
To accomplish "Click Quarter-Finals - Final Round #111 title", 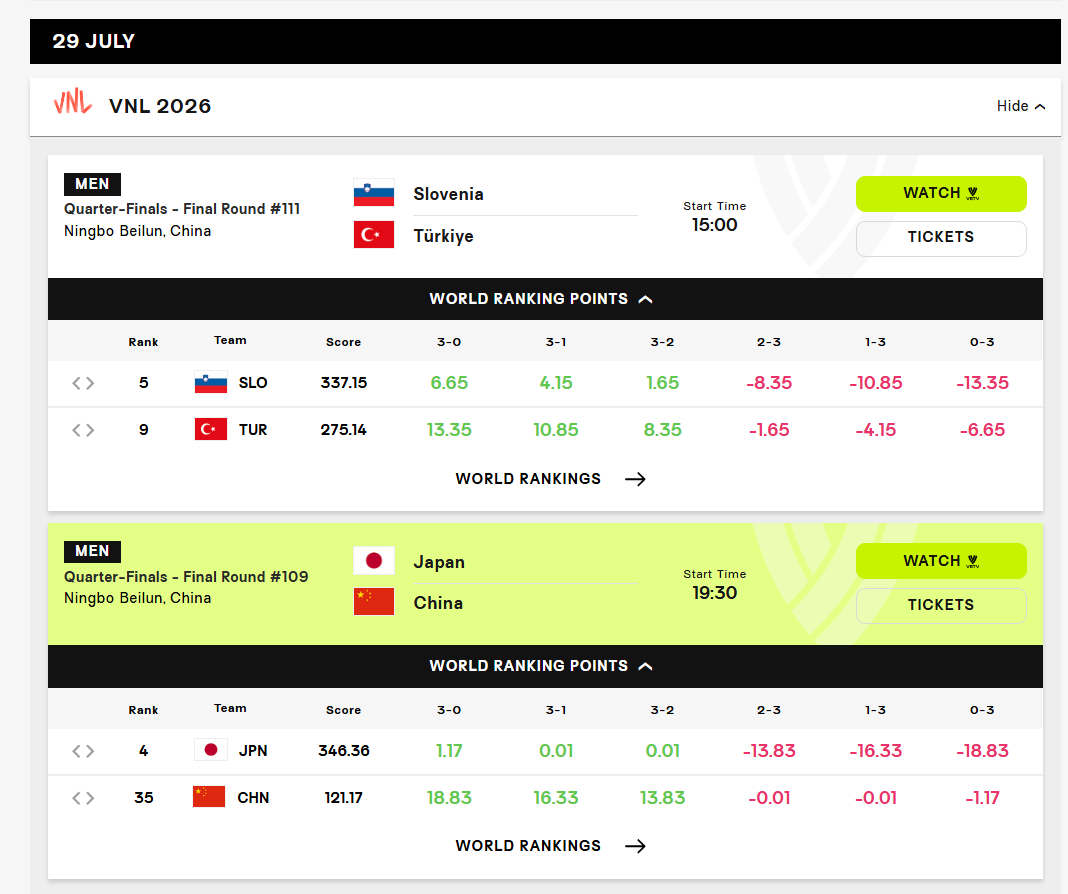I will click(182, 209).
